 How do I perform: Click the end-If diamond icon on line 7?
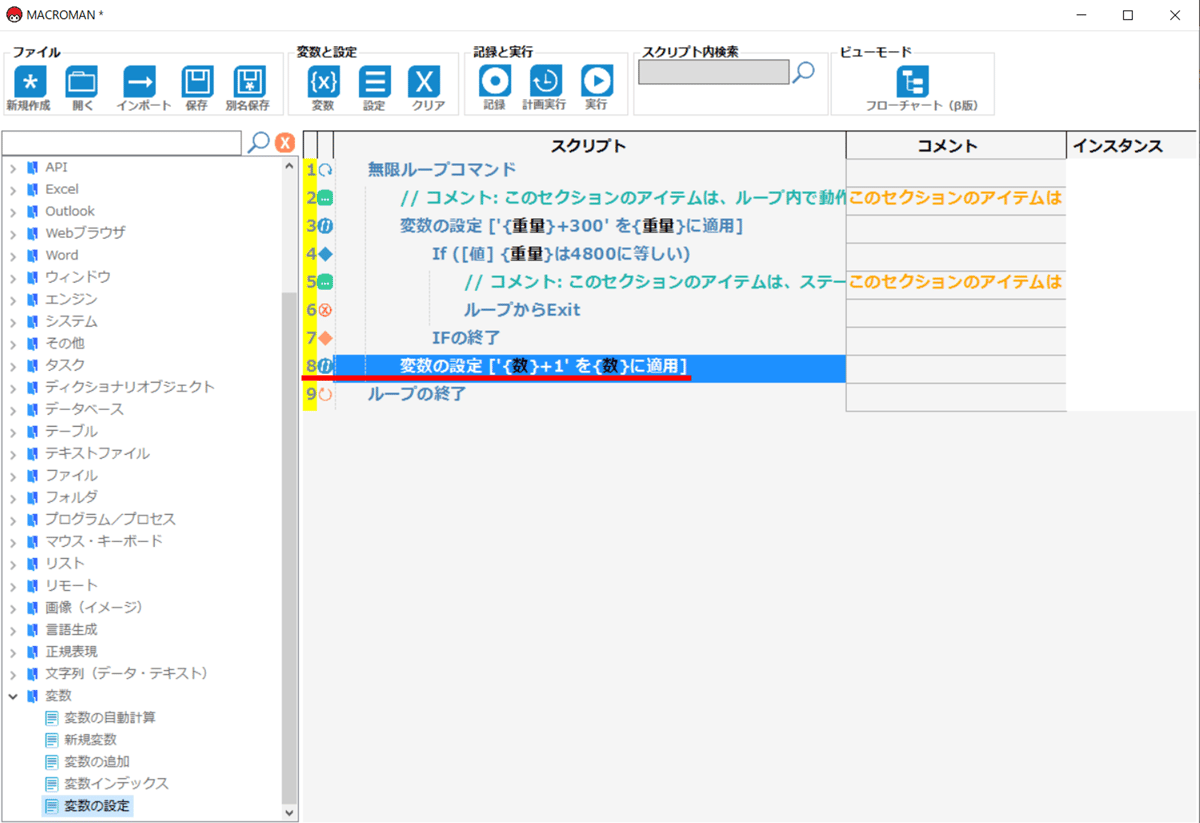325,338
